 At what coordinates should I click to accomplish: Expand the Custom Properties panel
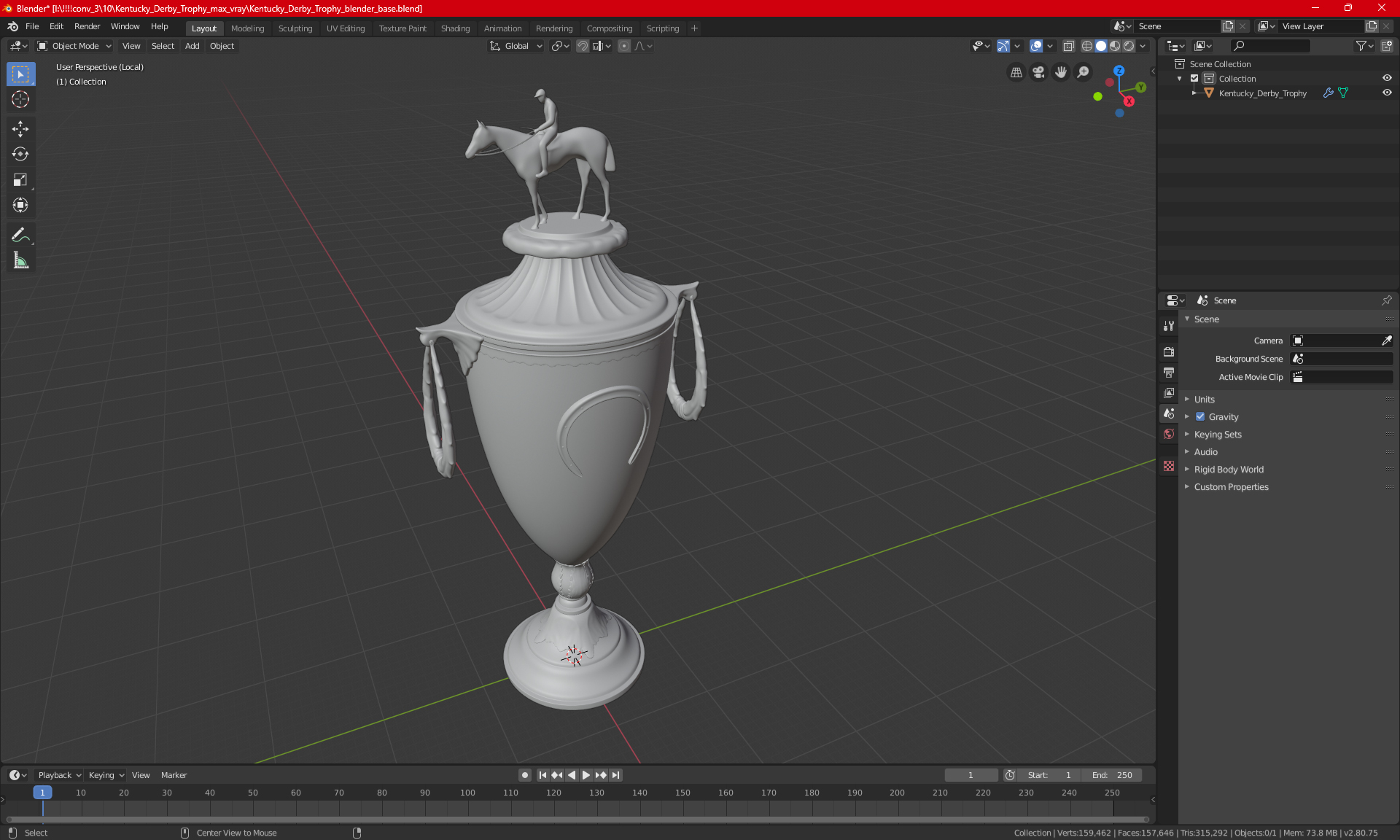[1231, 487]
